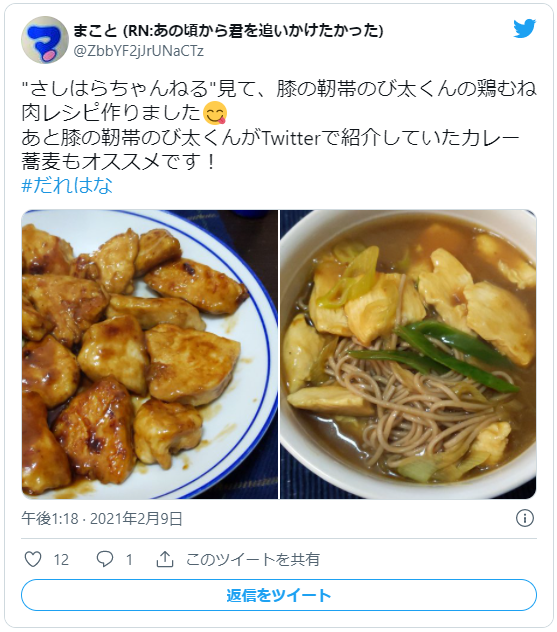Open the tweet timestamp 午後1:18 2021年2月9日
Image resolution: width=557 pixels, height=632 pixels.
pyautogui.click(x=102, y=518)
